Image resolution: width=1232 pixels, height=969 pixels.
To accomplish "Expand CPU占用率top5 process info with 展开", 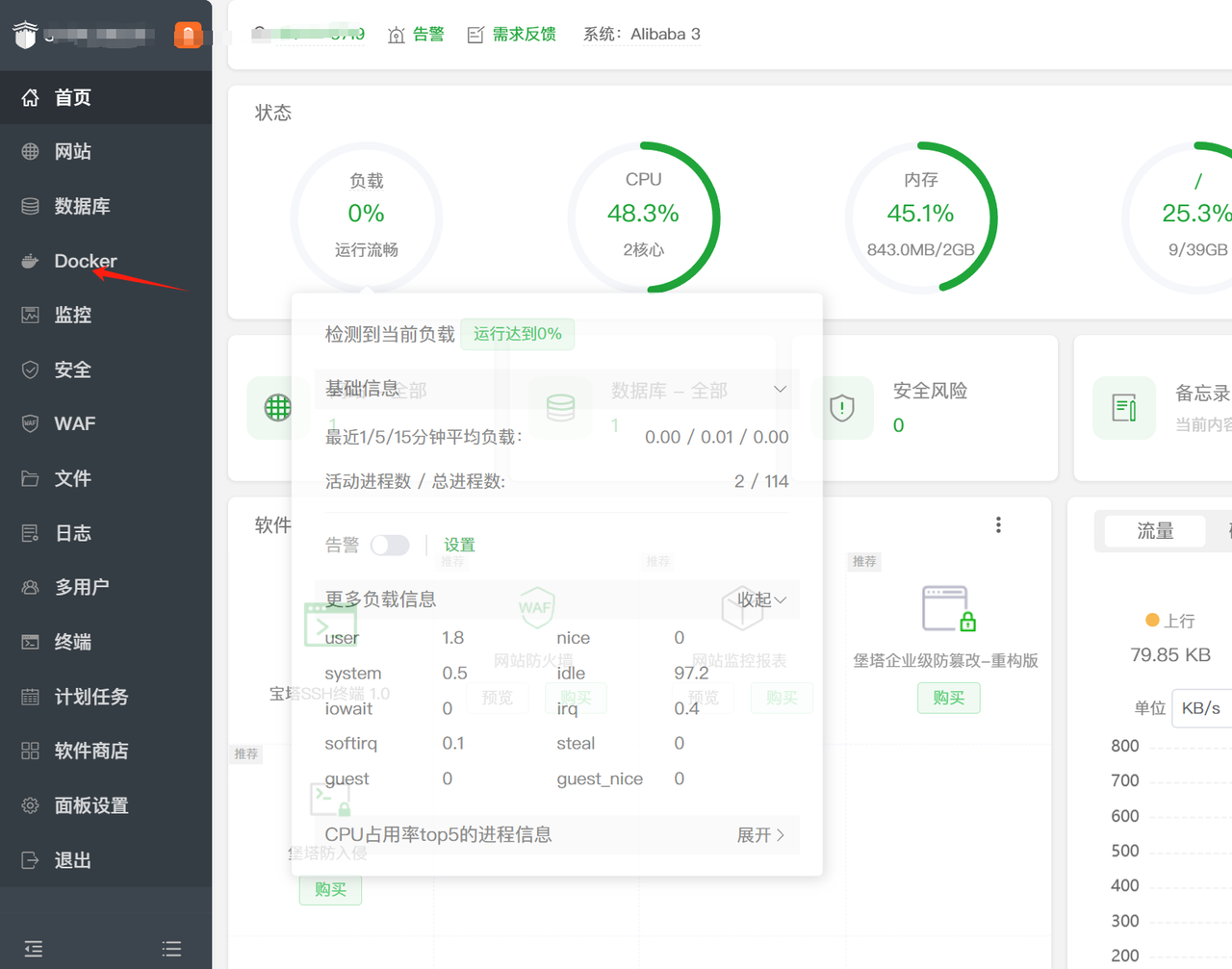I will pyautogui.click(x=761, y=835).
